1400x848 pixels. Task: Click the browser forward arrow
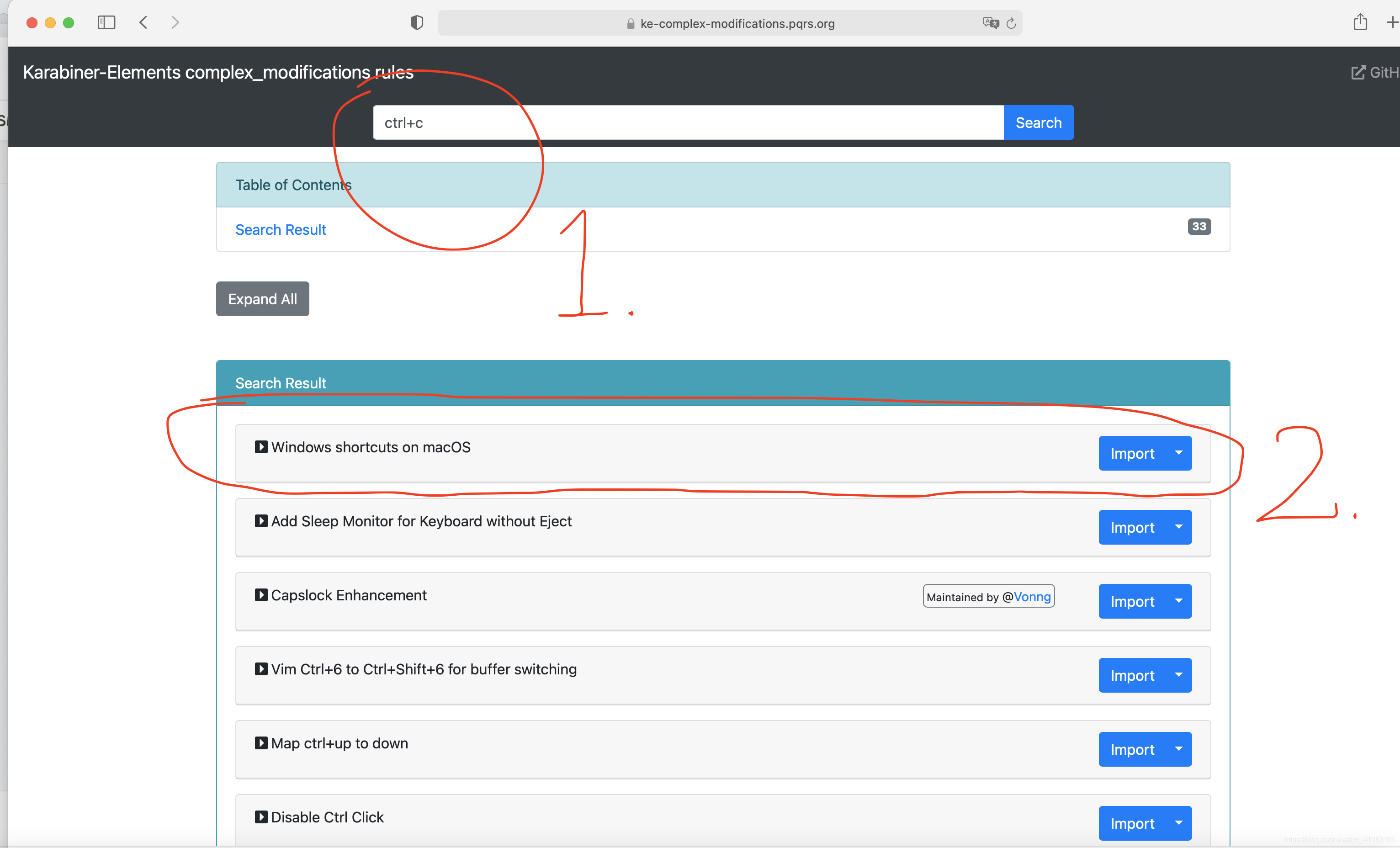coord(175,23)
